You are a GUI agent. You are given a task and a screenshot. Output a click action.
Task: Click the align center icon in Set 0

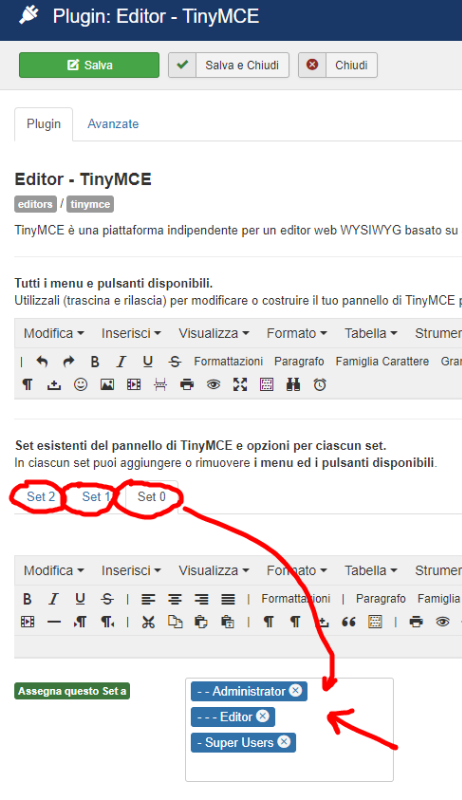pos(175,599)
